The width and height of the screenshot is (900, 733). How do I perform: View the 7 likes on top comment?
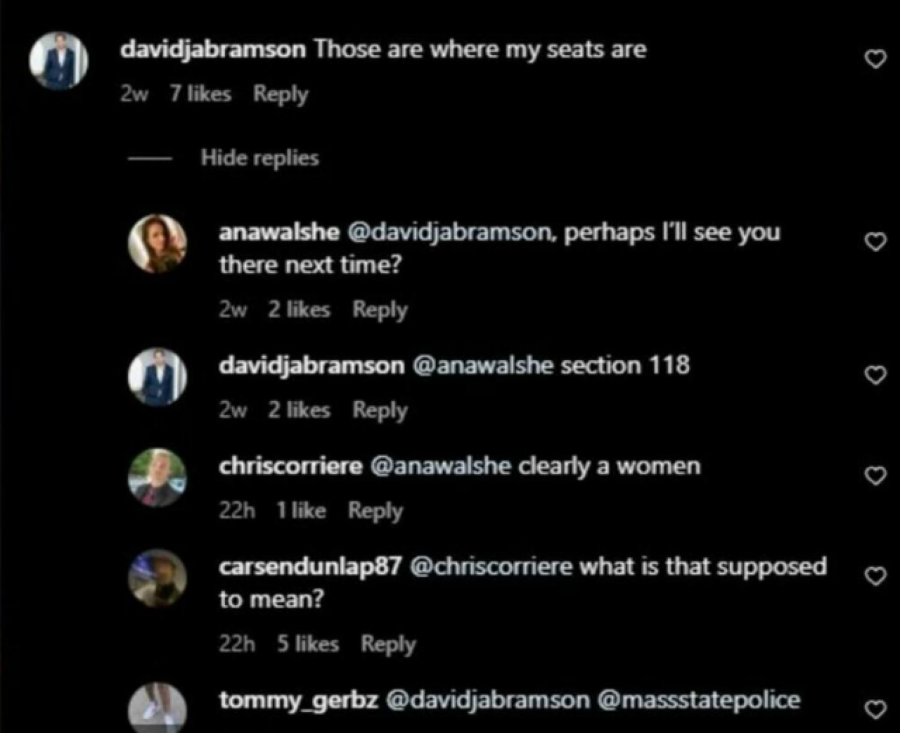tap(200, 94)
